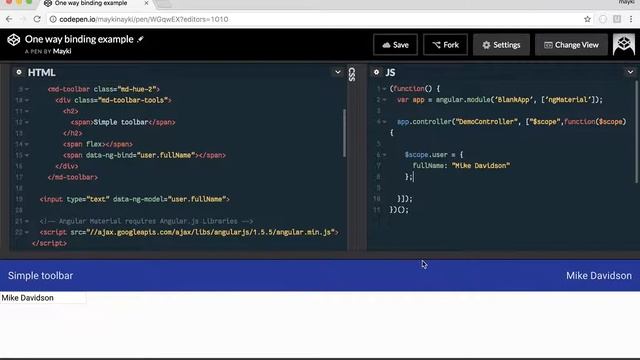
Task: Expand HTML editor dropdown chevron
Action: point(338,72)
